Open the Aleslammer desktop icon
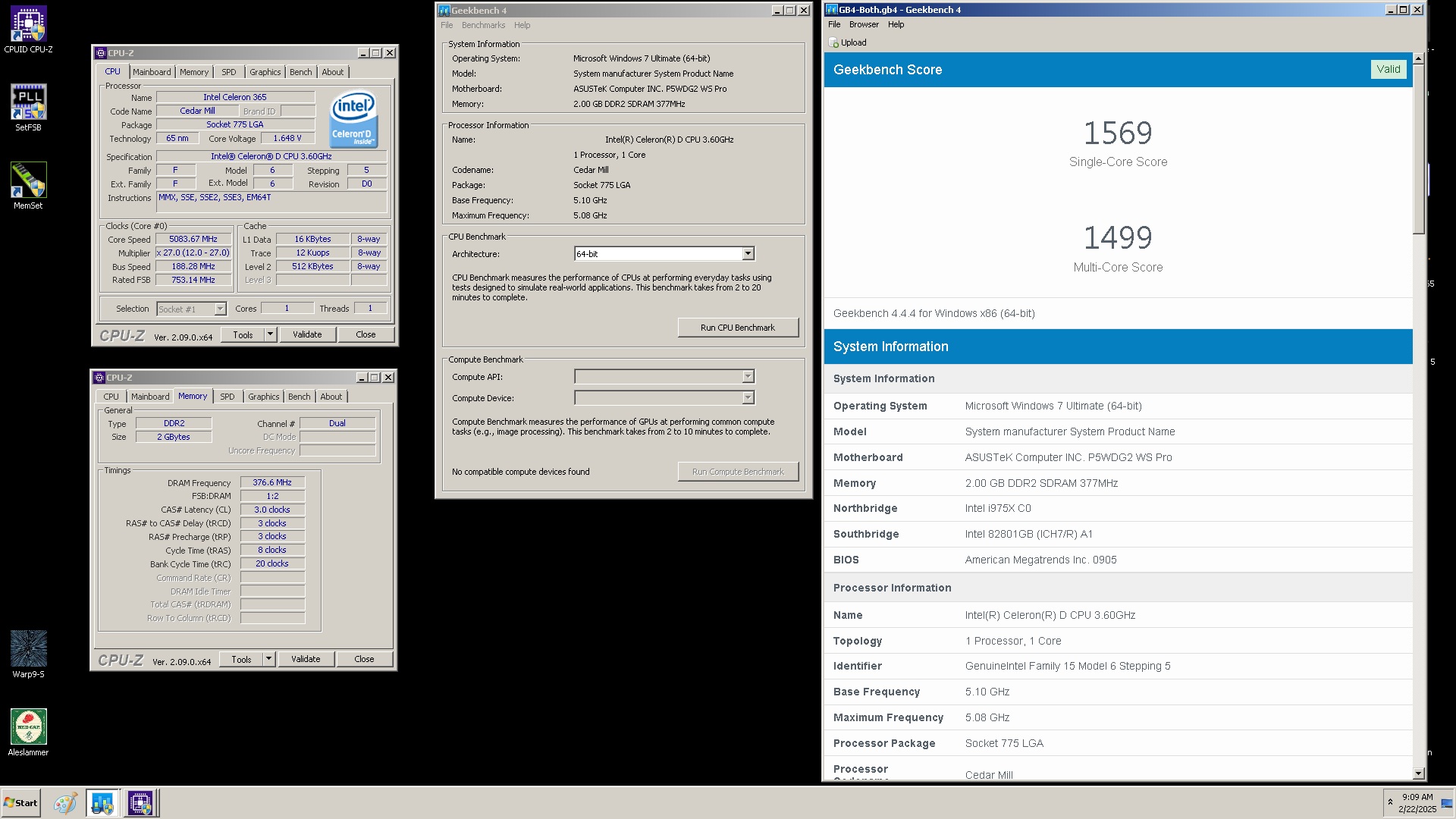The image size is (1456, 819). click(28, 733)
